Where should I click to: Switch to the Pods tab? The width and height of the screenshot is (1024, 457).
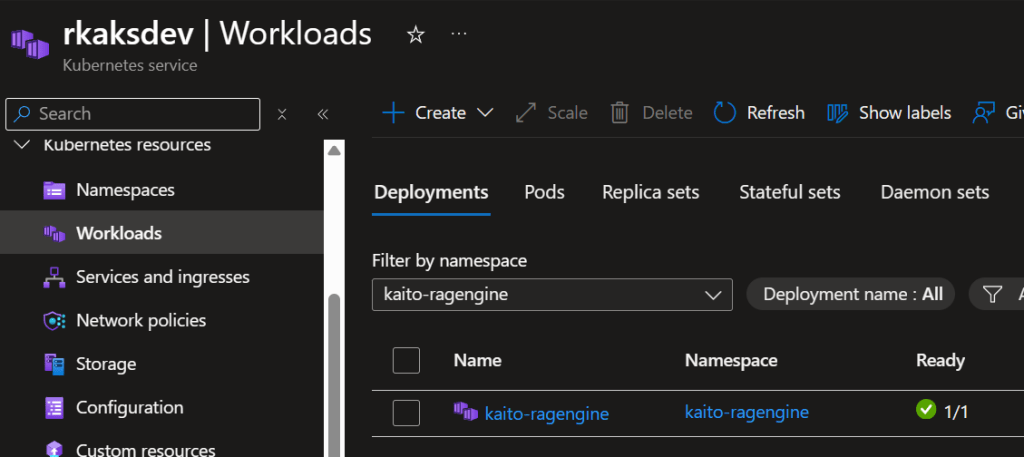tap(544, 192)
